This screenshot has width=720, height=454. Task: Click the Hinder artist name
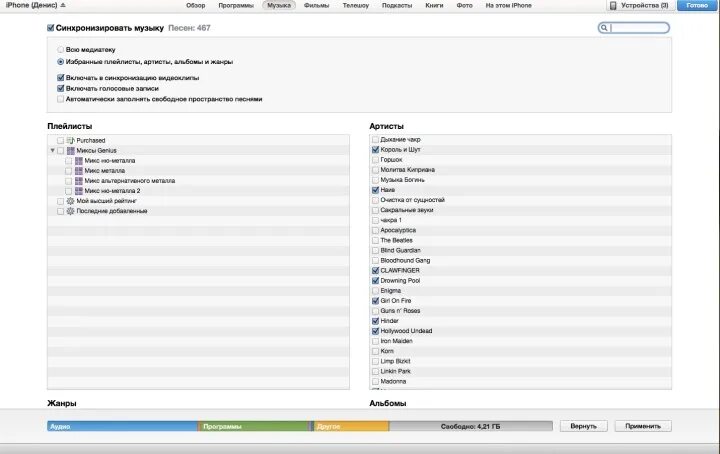click(x=389, y=321)
